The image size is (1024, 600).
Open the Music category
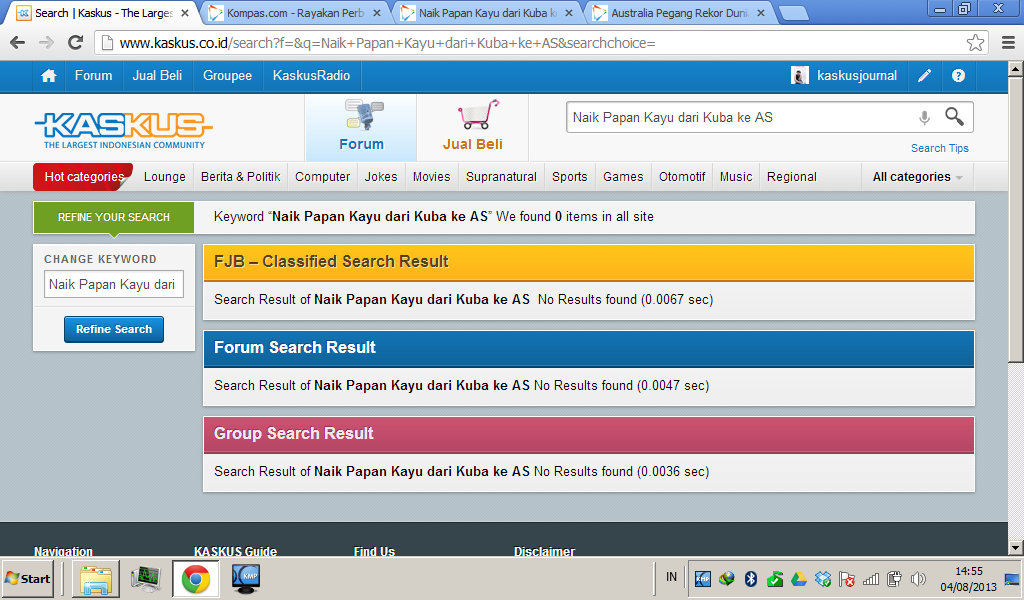[x=736, y=177]
